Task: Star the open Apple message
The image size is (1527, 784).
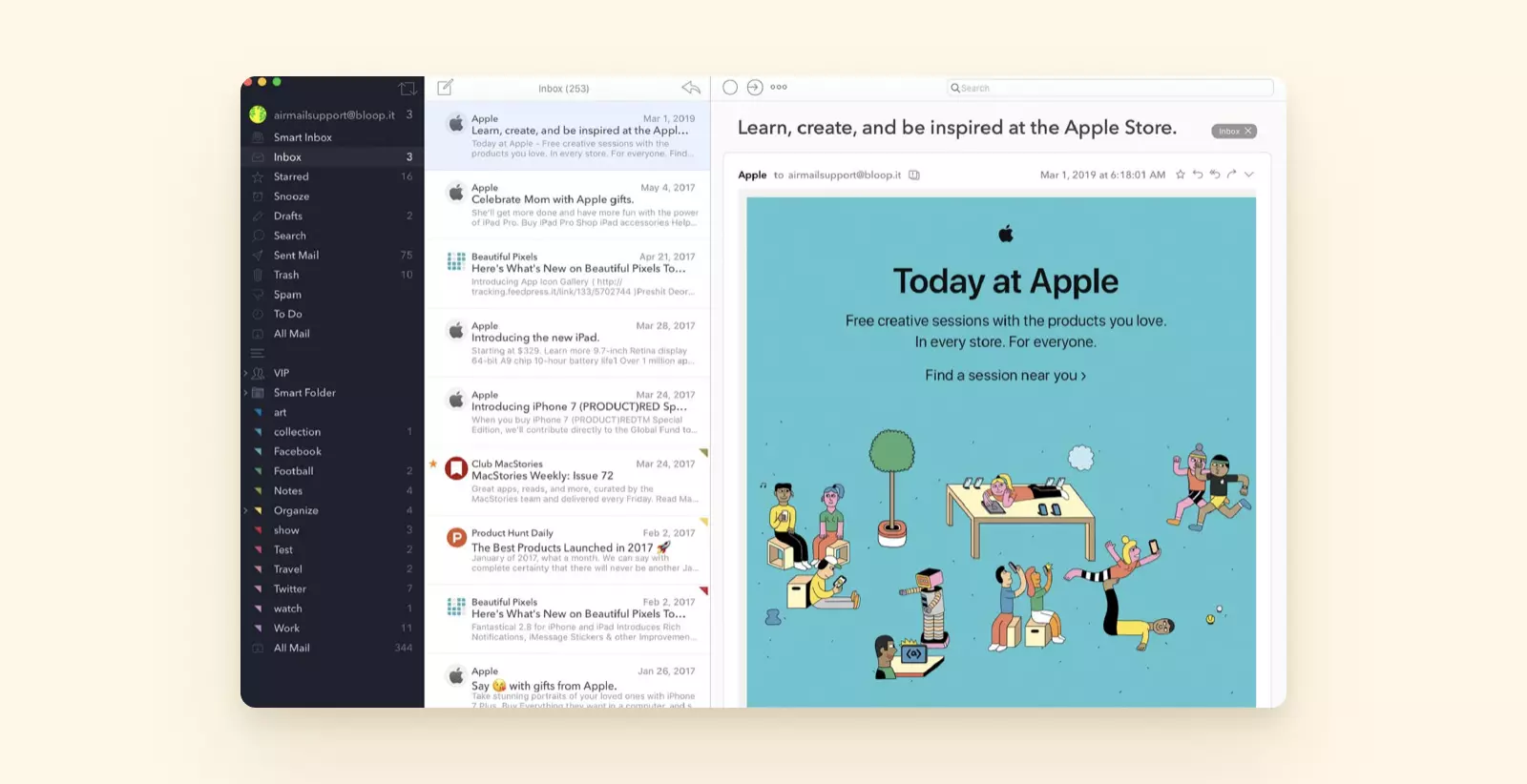Action: [x=1181, y=175]
